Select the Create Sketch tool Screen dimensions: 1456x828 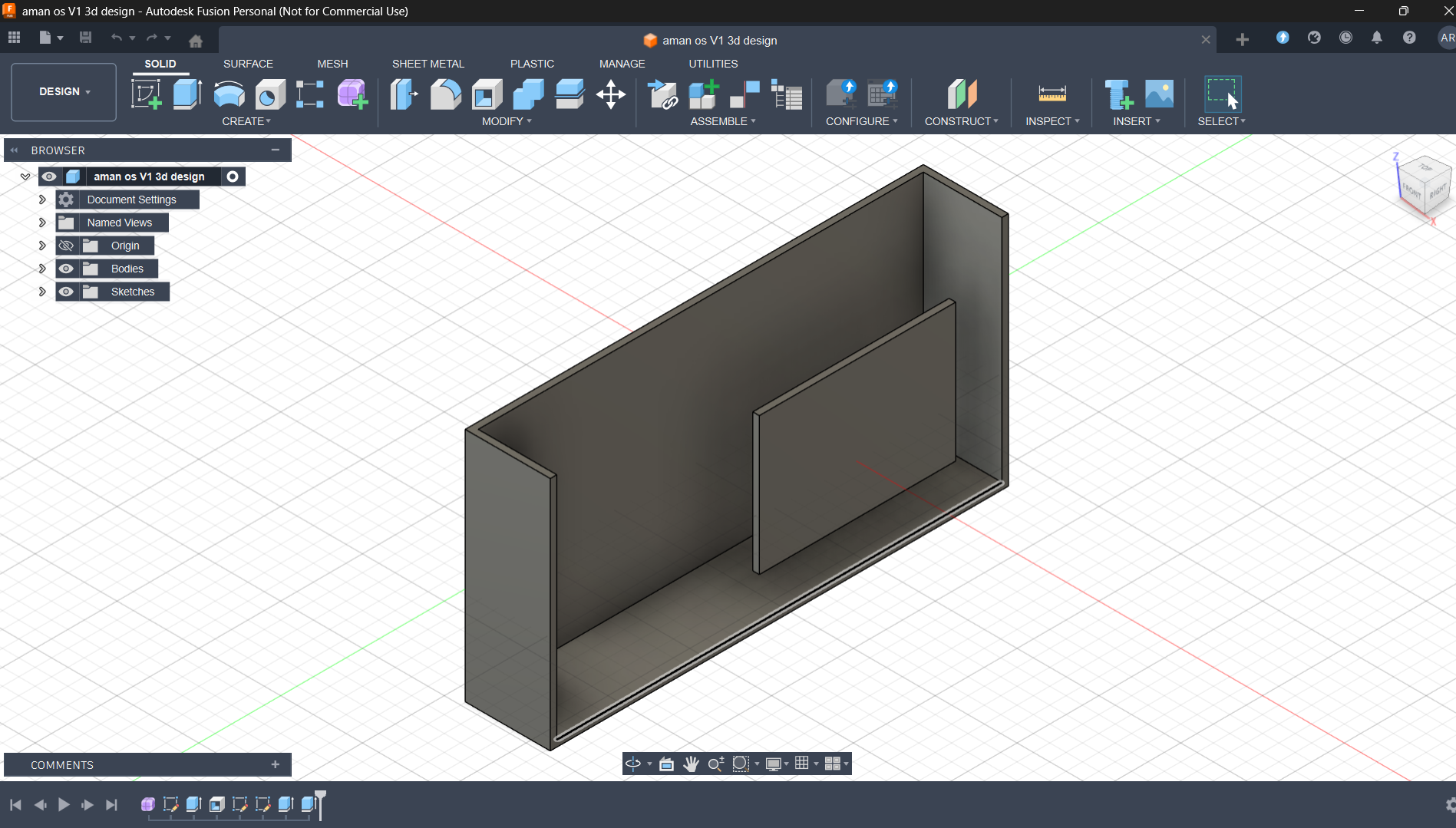click(x=146, y=94)
